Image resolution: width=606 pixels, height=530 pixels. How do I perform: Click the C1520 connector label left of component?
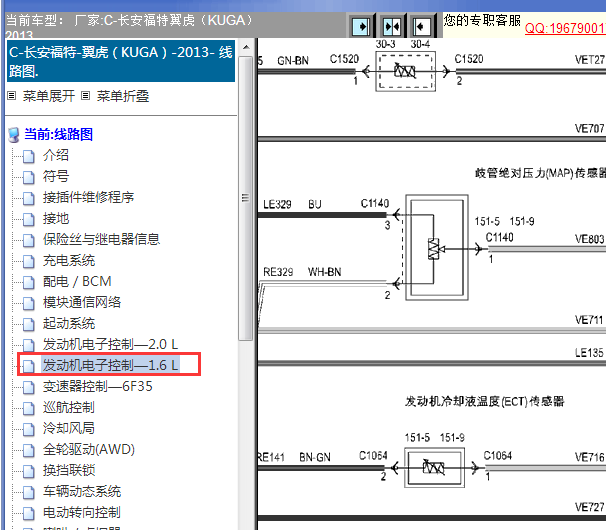coord(344,59)
